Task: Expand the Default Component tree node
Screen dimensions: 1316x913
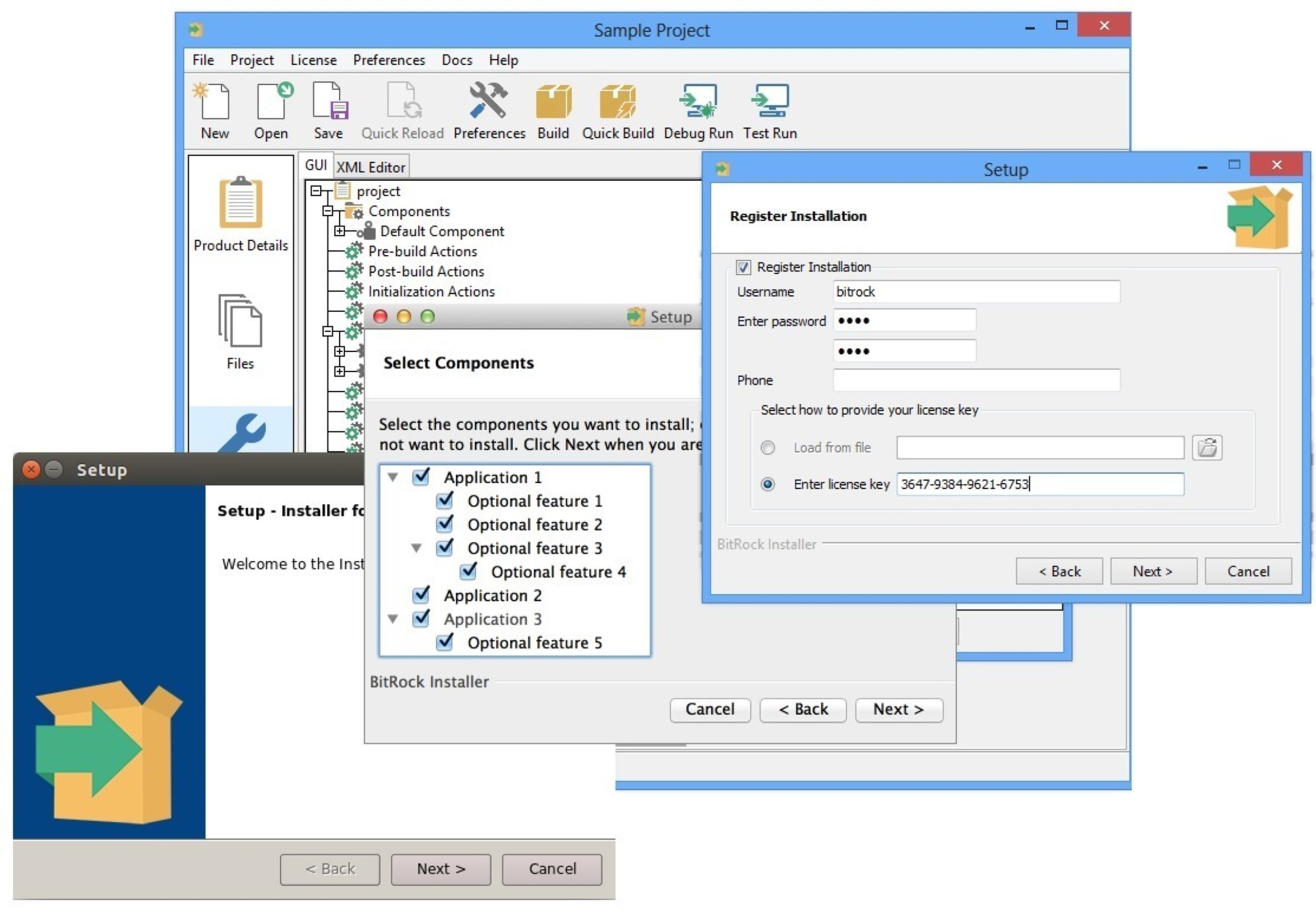Action: (x=339, y=231)
